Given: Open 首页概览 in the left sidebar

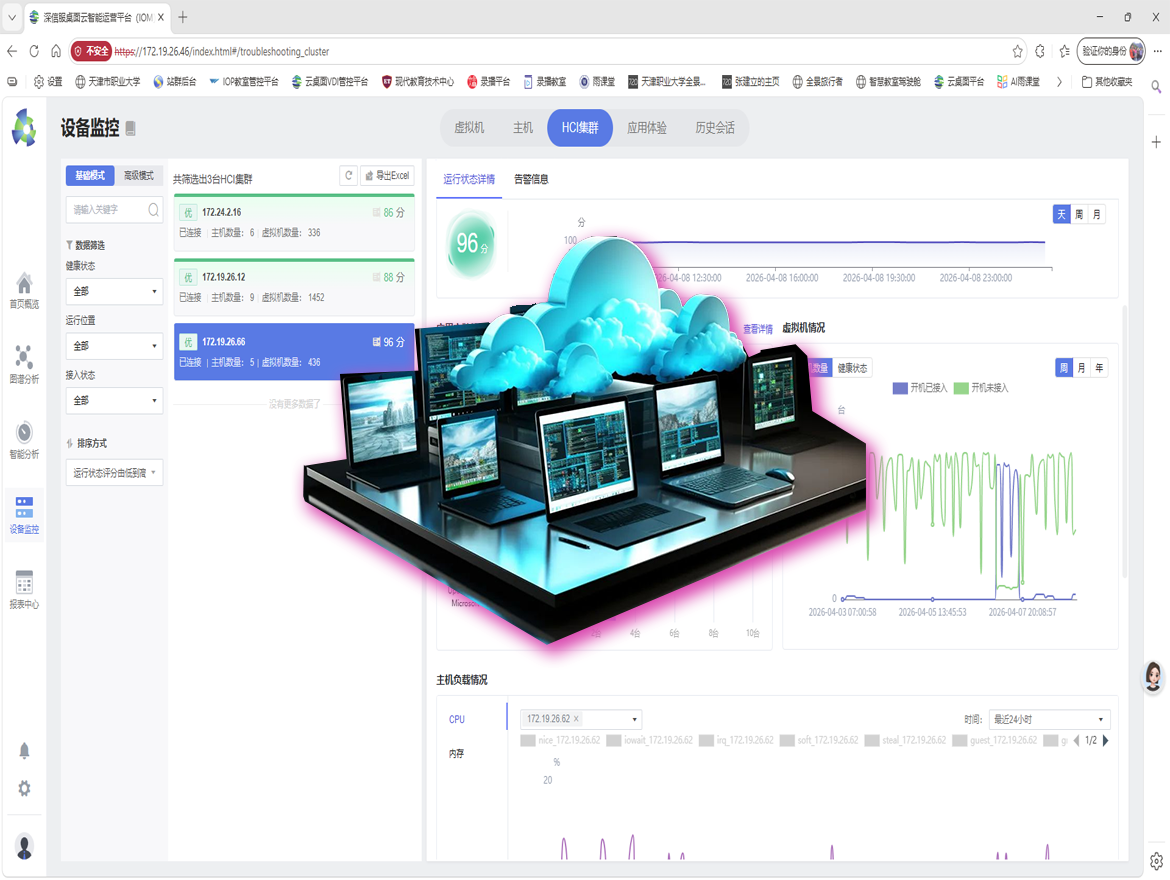Looking at the screenshot, I should coord(24,291).
